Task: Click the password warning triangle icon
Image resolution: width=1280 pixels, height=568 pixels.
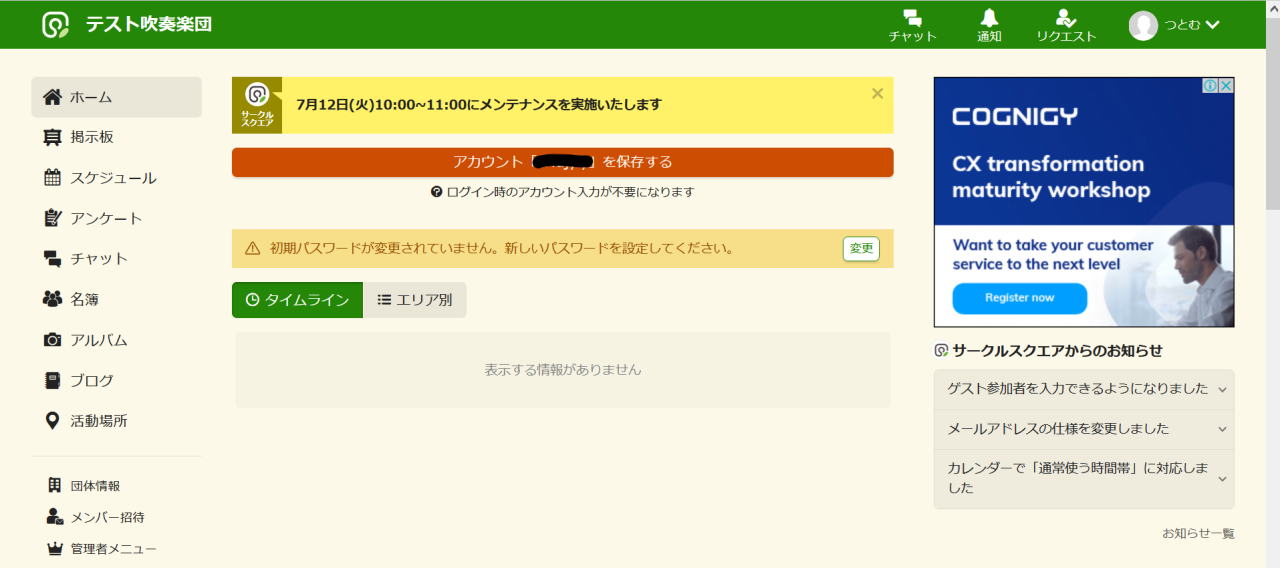Action: point(252,248)
